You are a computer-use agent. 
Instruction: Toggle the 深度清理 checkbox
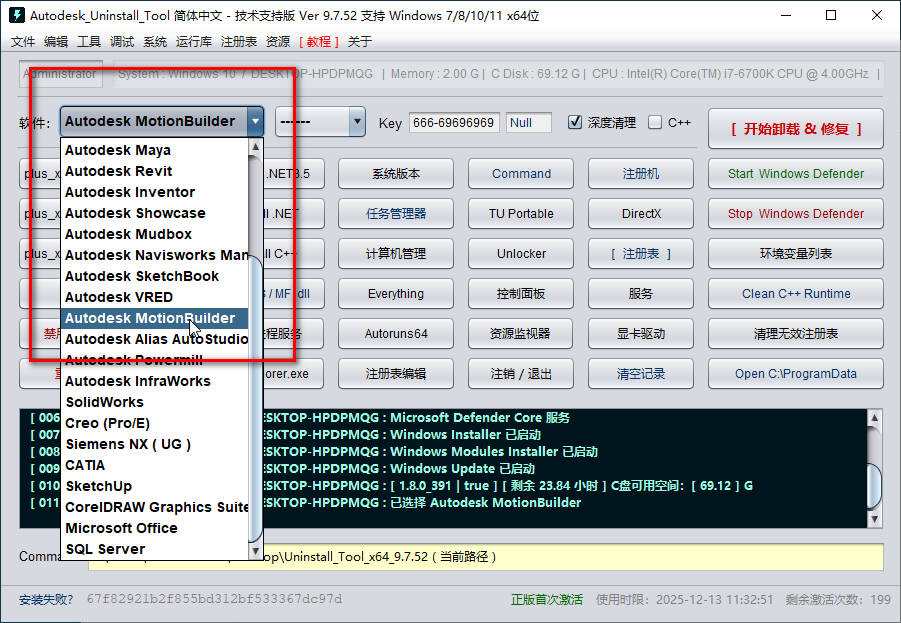[575, 122]
